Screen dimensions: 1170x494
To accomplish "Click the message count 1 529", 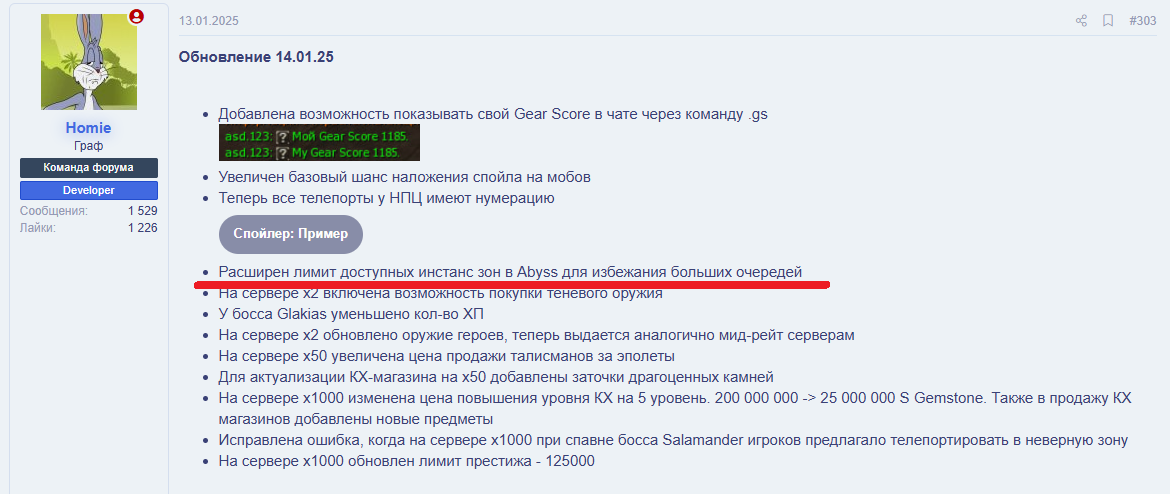I will point(142,211).
